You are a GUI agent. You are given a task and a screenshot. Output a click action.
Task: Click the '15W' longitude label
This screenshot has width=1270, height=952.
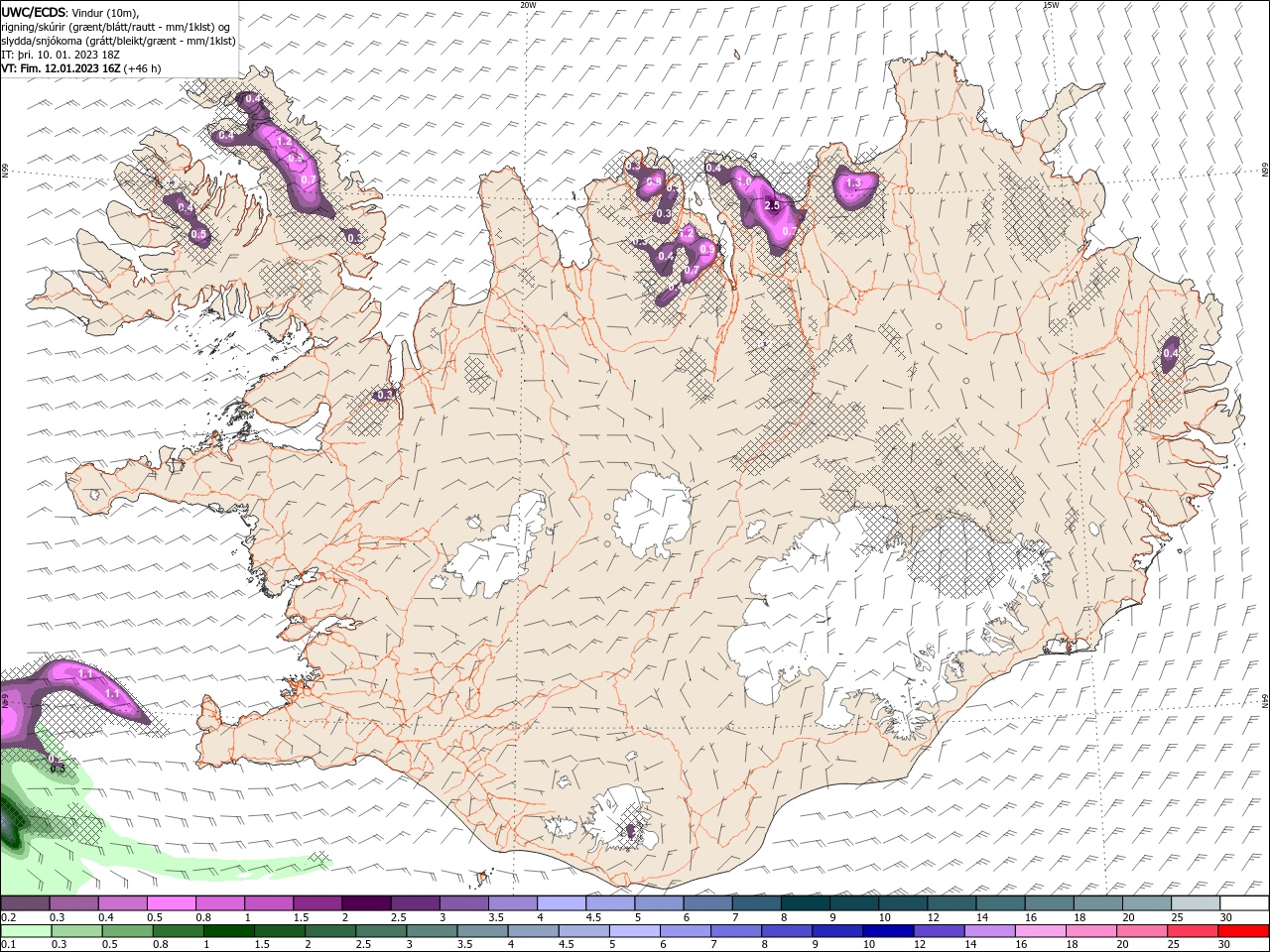[x=1051, y=5]
